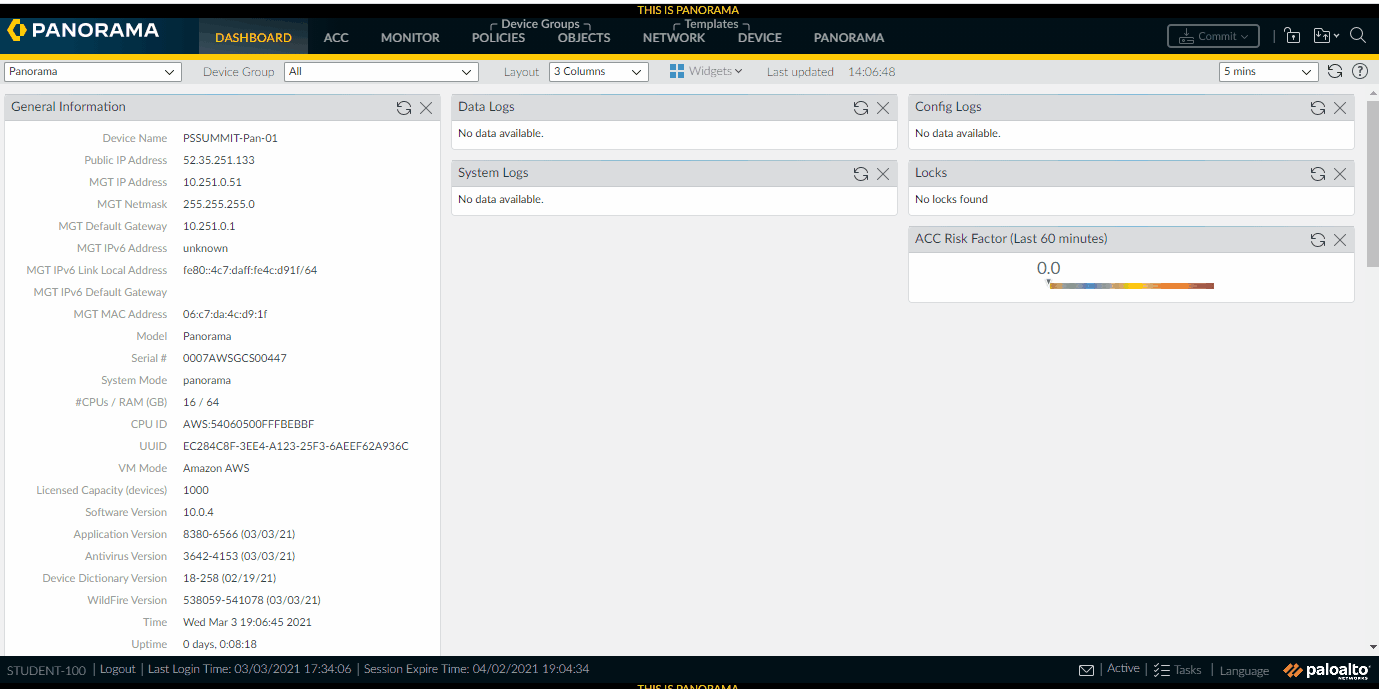
Task: Refresh the System Logs widget
Action: pyautogui.click(x=861, y=174)
